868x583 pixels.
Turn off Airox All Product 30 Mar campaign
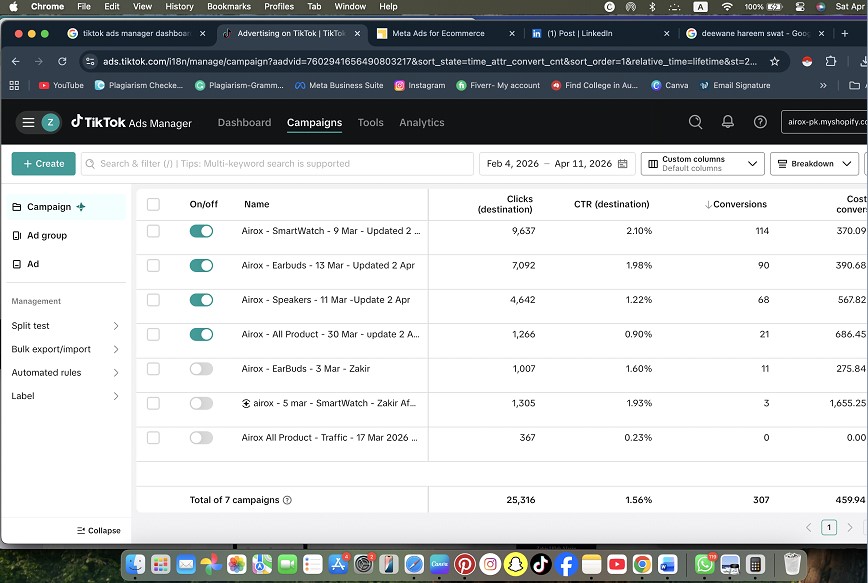201,334
